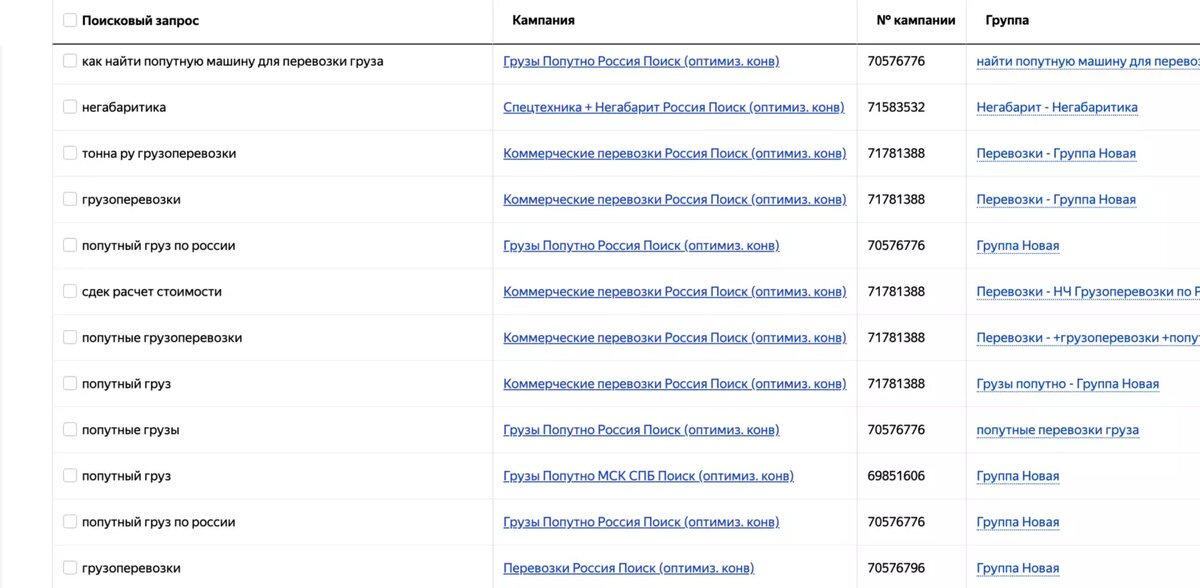The width and height of the screenshot is (1200, 588).
Task: Click the Кампания column header
Action: click(x=543, y=20)
